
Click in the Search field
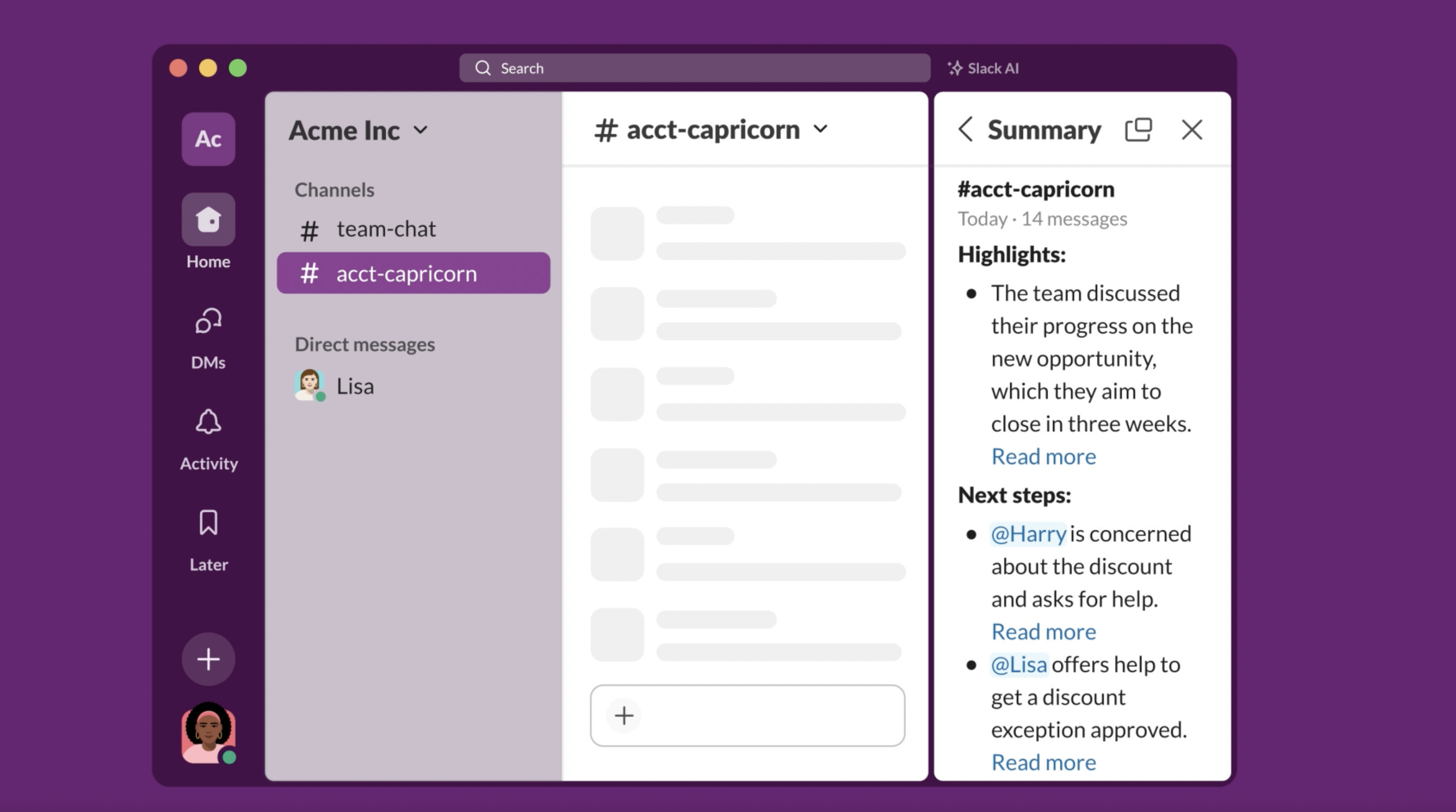694,68
